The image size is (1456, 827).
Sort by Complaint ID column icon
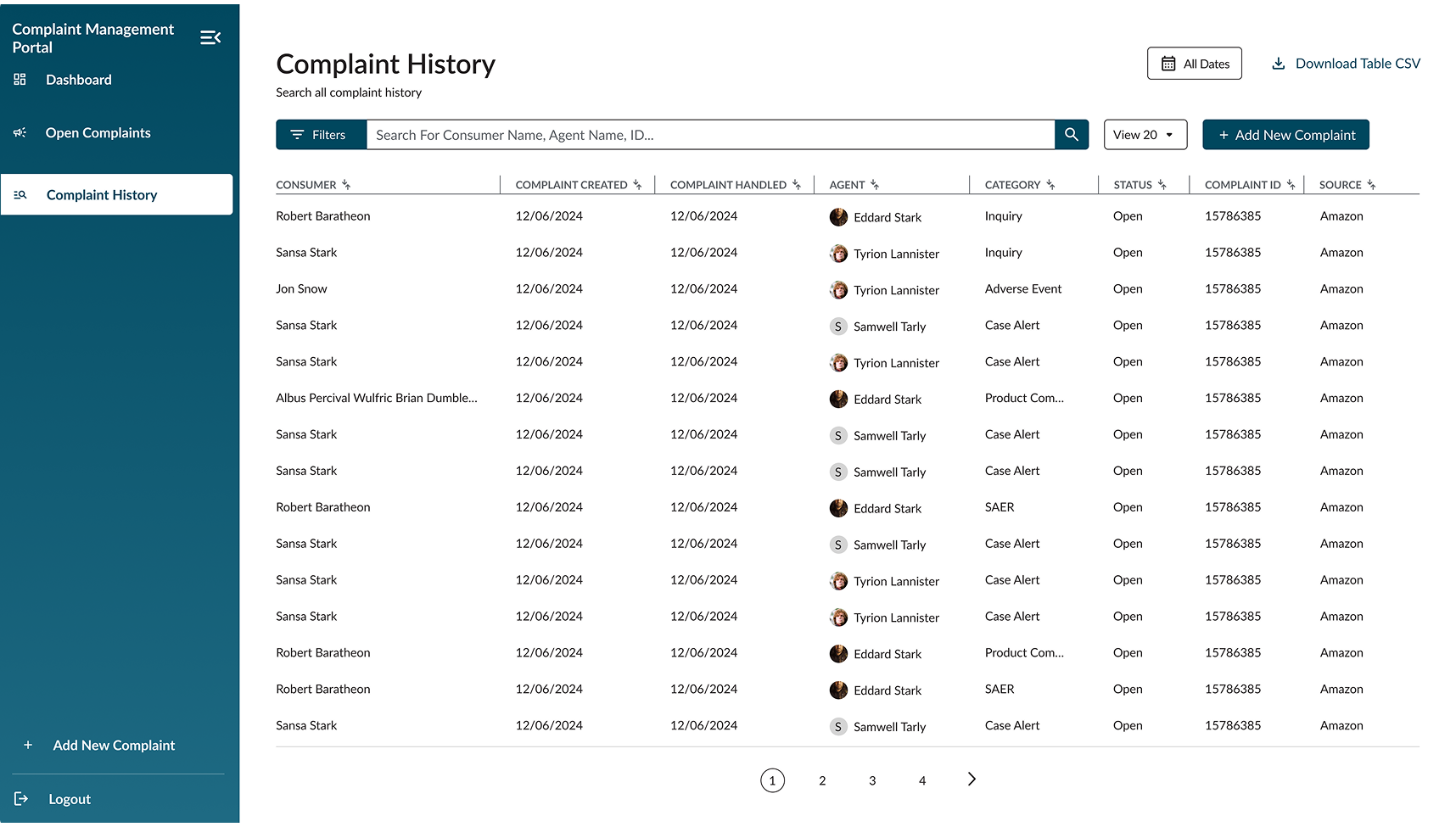tap(1291, 185)
